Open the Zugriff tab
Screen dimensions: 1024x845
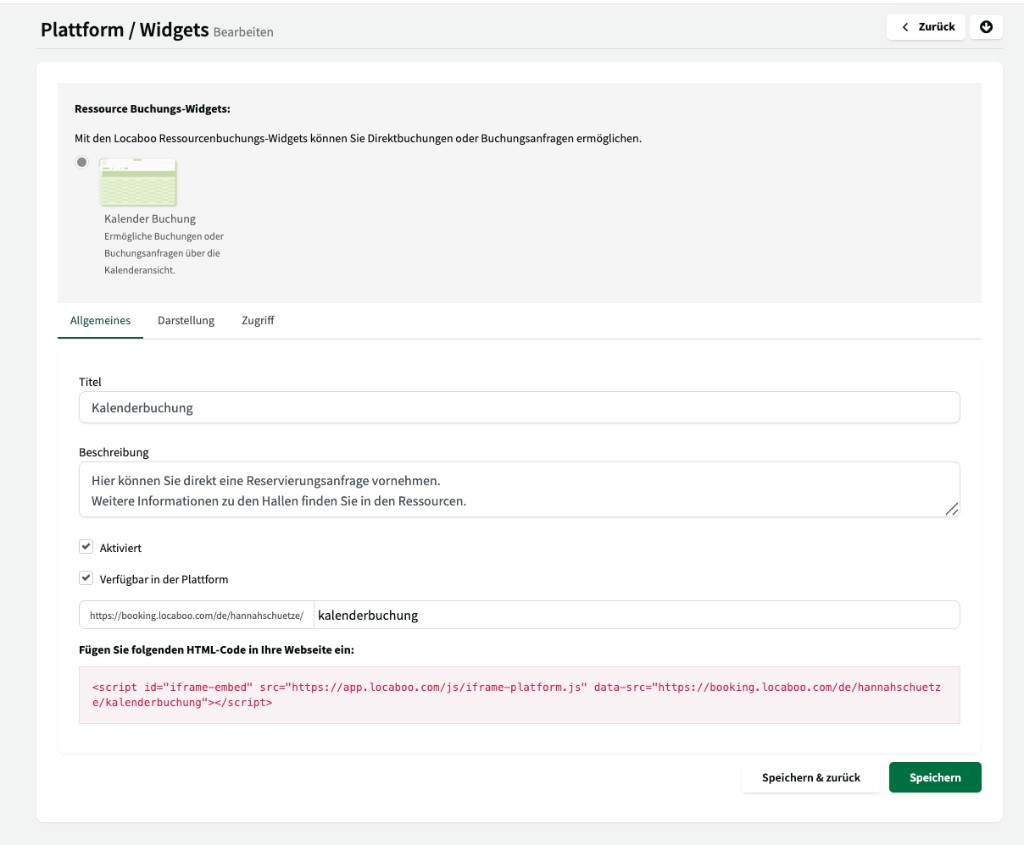click(258, 321)
